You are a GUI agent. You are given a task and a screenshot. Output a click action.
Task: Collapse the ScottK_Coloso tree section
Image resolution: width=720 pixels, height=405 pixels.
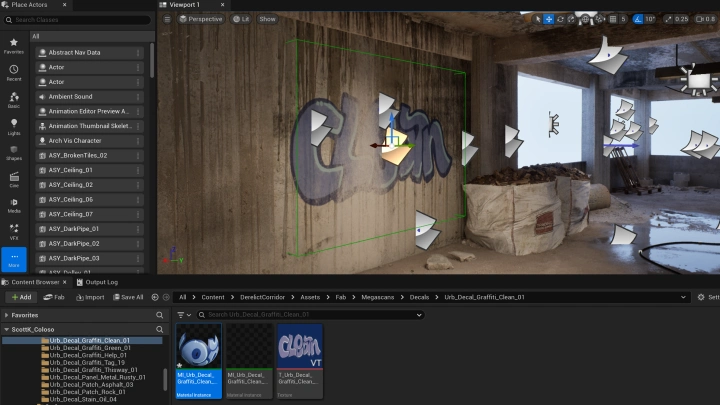click(x=6, y=329)
